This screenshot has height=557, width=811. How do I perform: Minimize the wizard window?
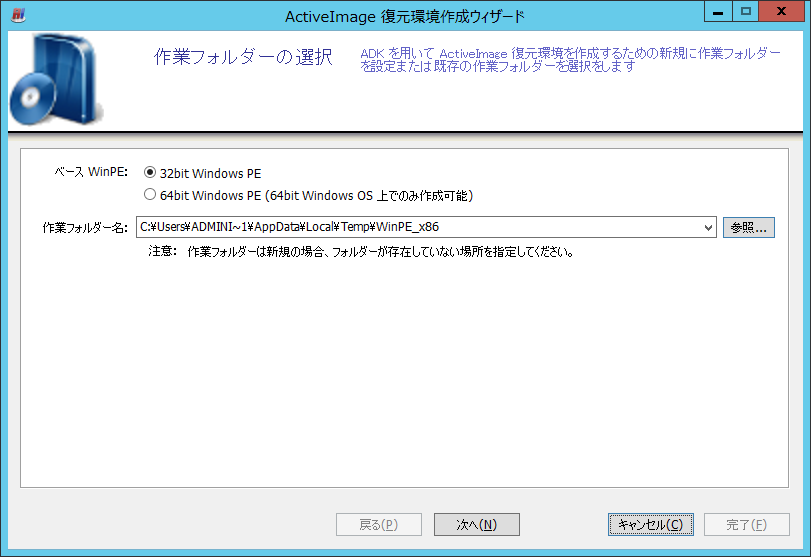coord(718,11)
